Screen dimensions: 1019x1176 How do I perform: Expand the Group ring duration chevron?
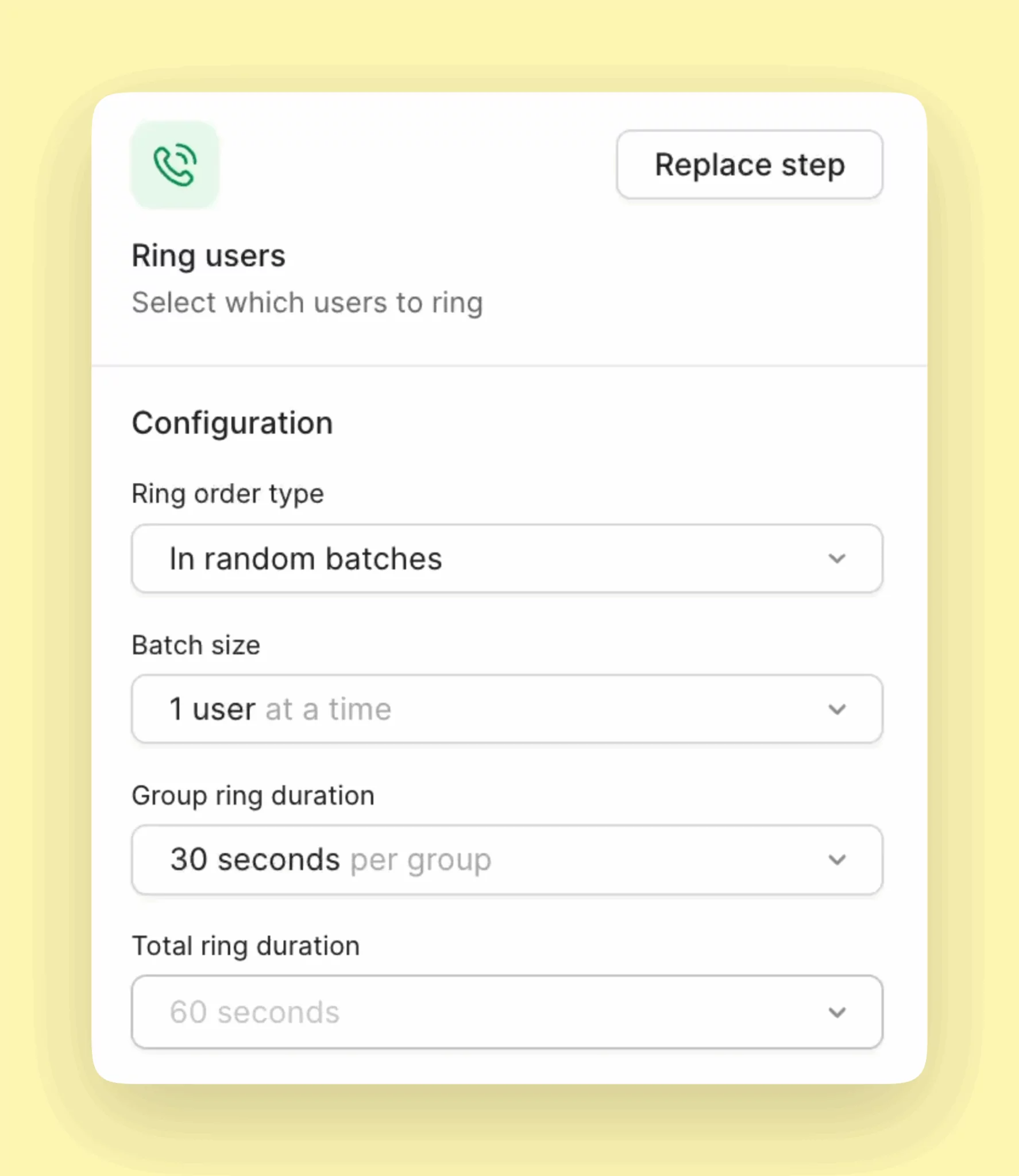(x=838, y=860)
